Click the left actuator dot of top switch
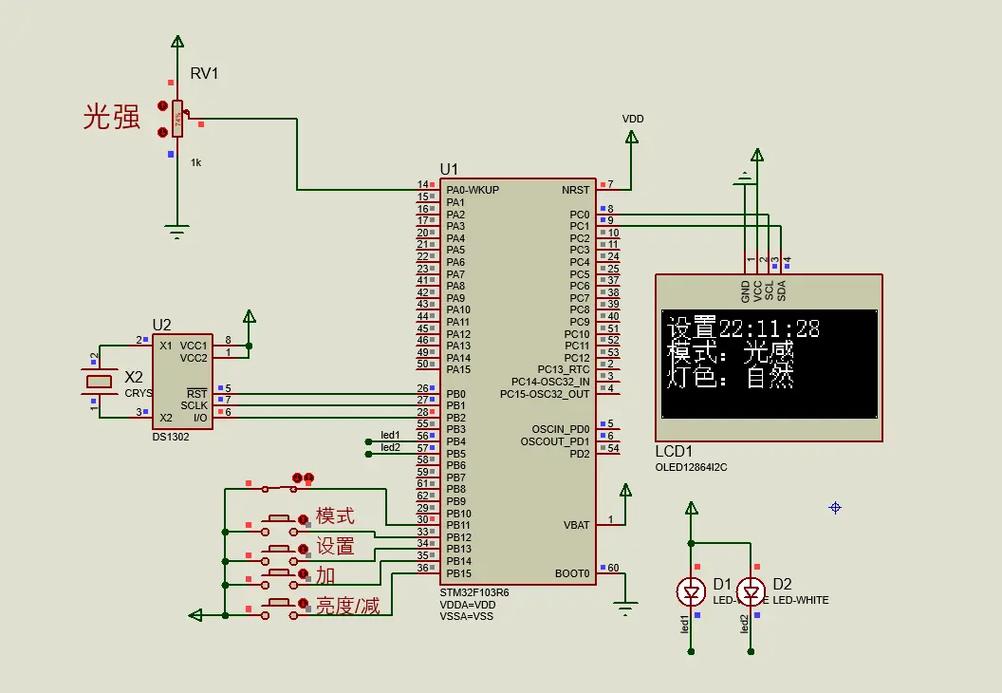The width and height of the screenshot is (1002, 693). [x=297, y=478]
